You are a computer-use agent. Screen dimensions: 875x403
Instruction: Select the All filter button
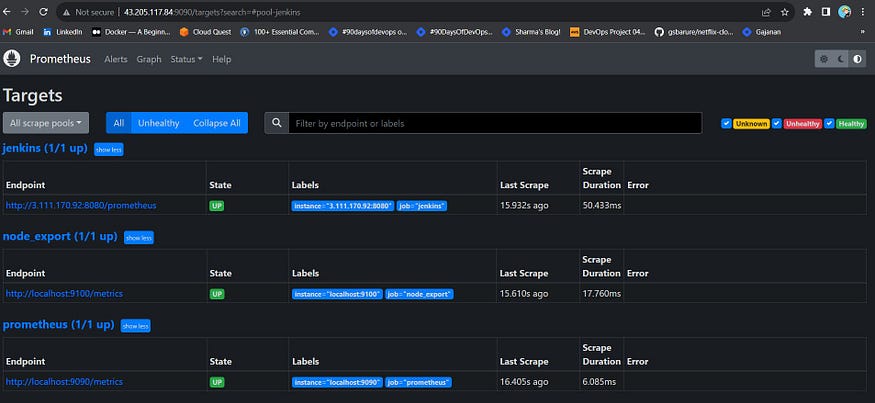click(119, 123)
